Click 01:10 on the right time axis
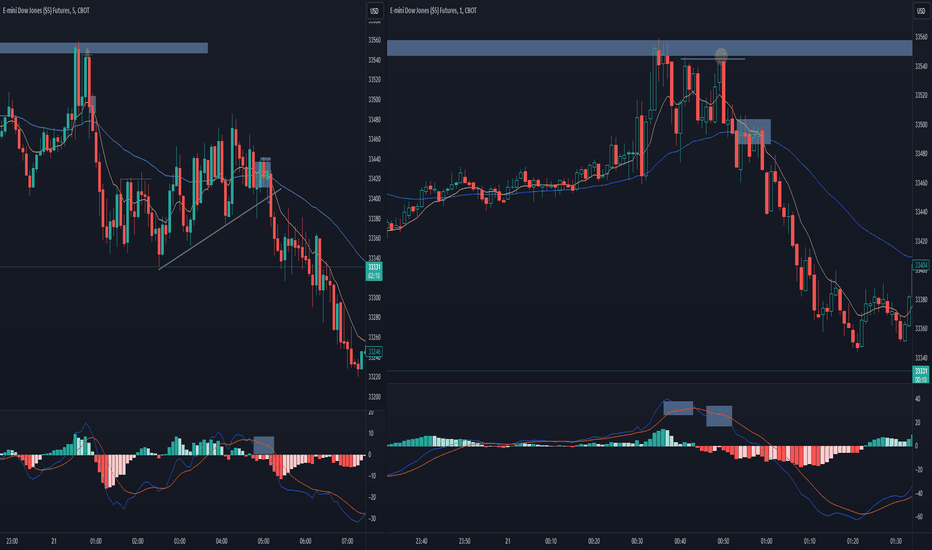 (x=810, y=541)
